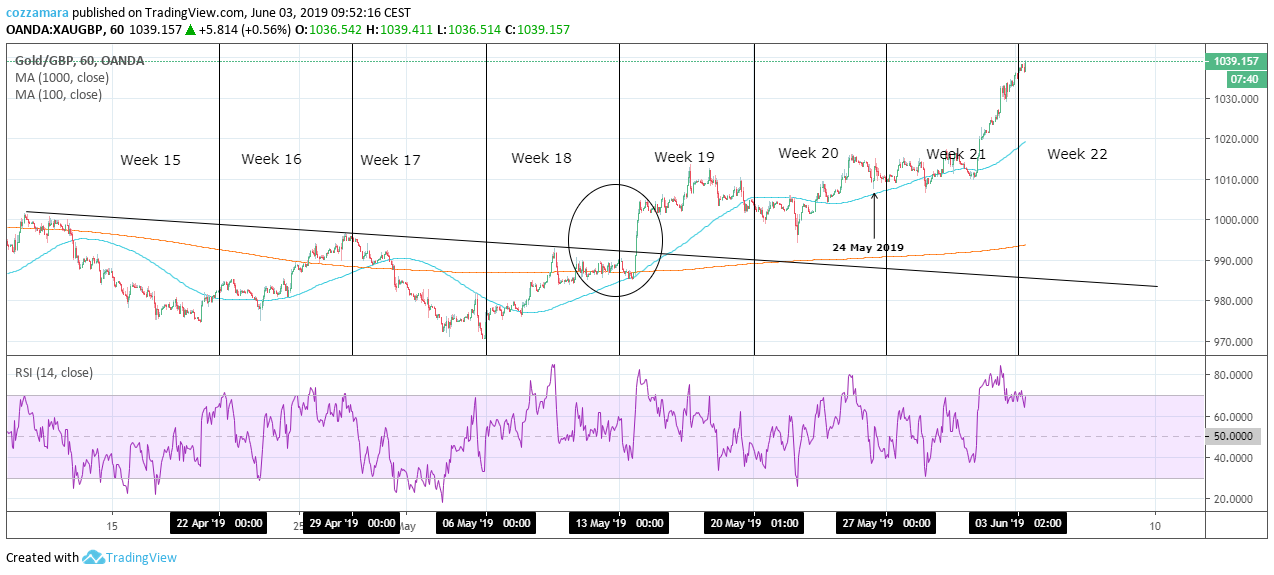Select the high value H:1039.411

coord(399,30)
